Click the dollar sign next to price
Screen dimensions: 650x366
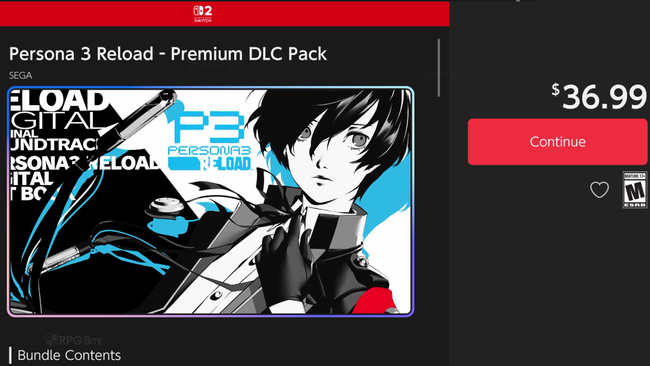(555, 90)
